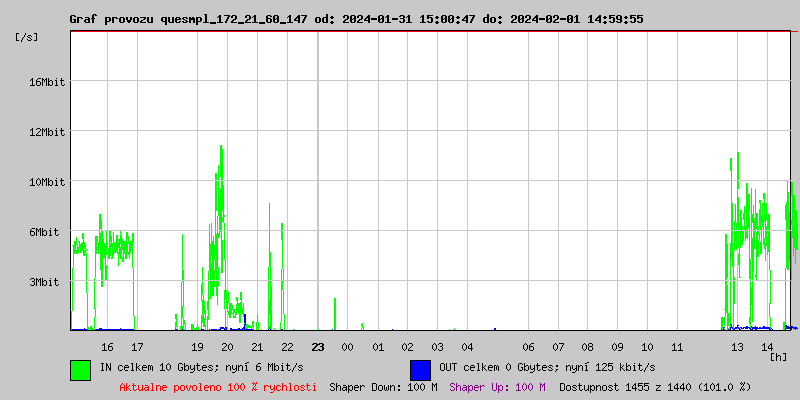Click hour label '04' on time axis
The height and width of the screenshot is (400, 800).
point(467,347)
